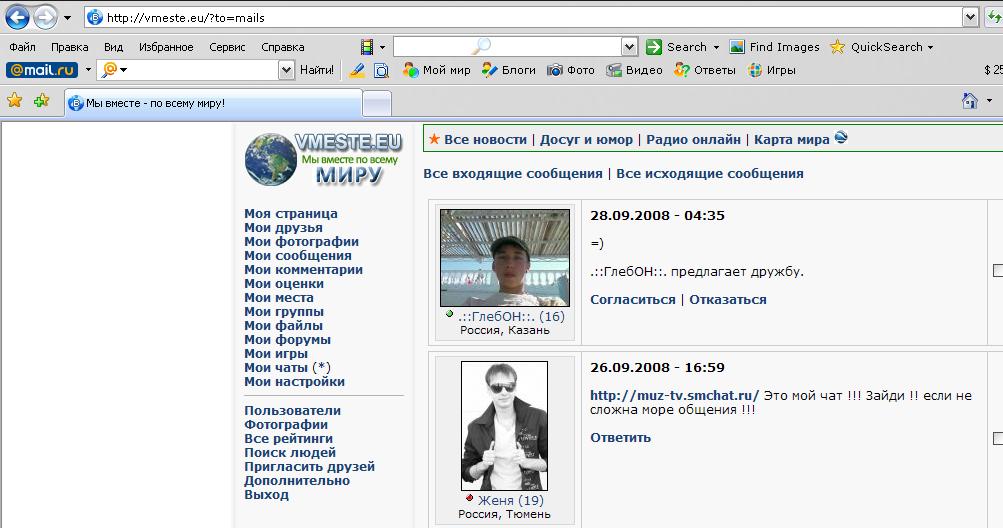Click the Find Images toolbar button
Viewport: 1003px width, 528px height.
click(x=775, y=47)
